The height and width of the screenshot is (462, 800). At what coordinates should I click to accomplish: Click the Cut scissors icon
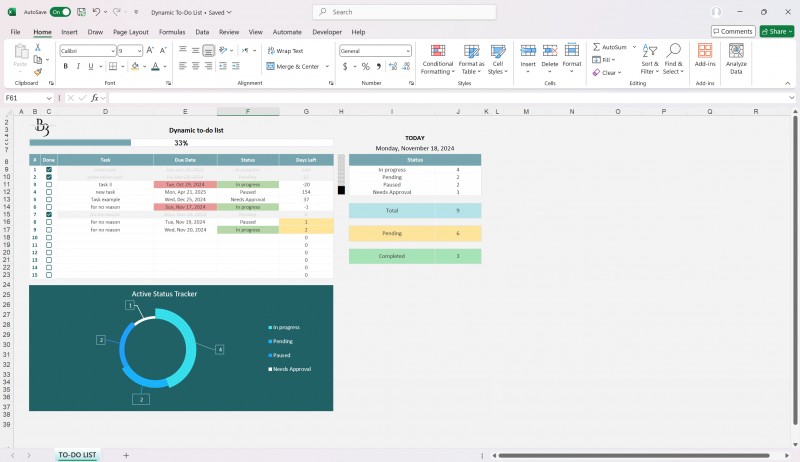tap(37, 47)
